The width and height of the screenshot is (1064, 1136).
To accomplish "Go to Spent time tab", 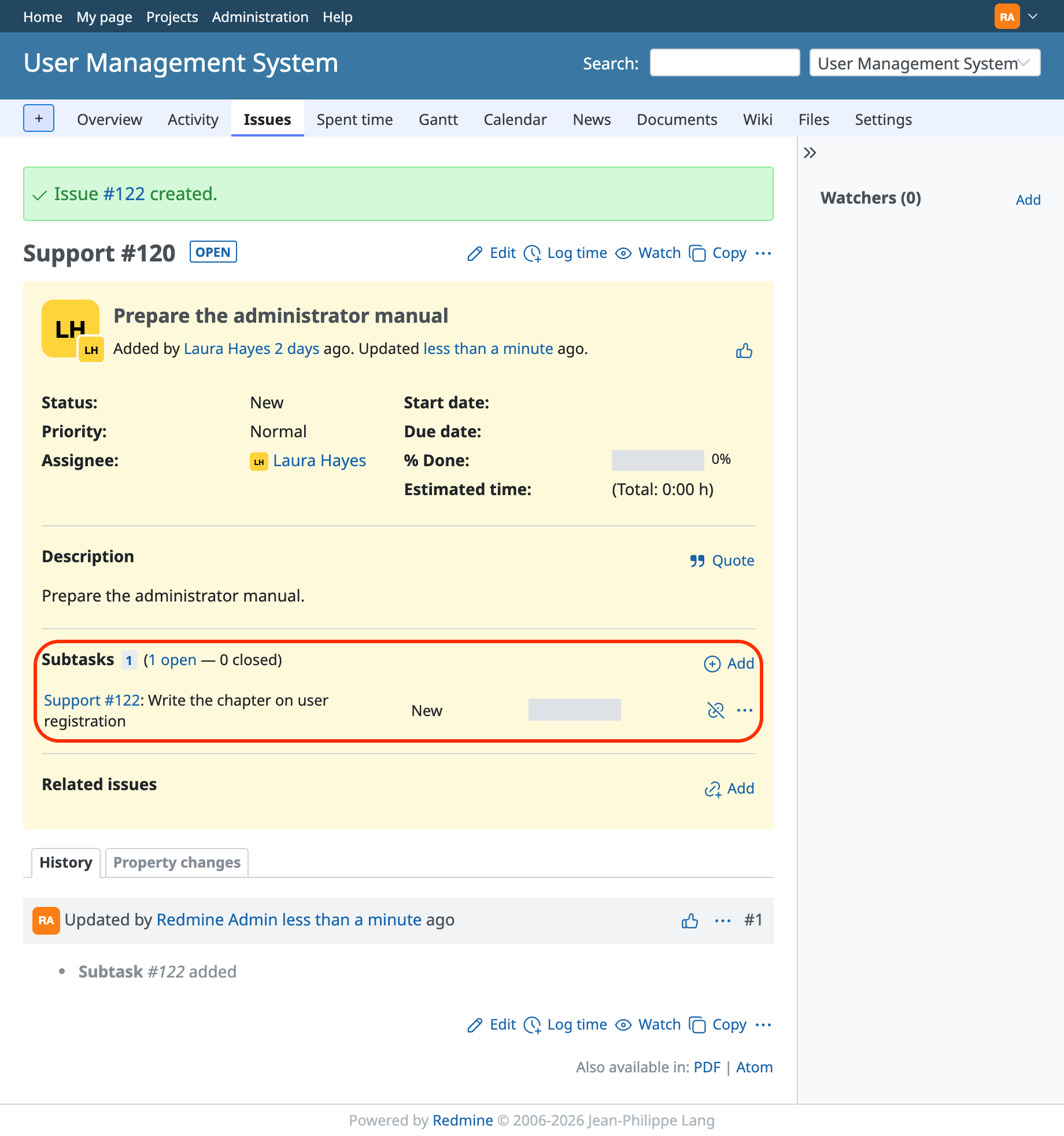I will pyautogui.click(x=354, y=119).
